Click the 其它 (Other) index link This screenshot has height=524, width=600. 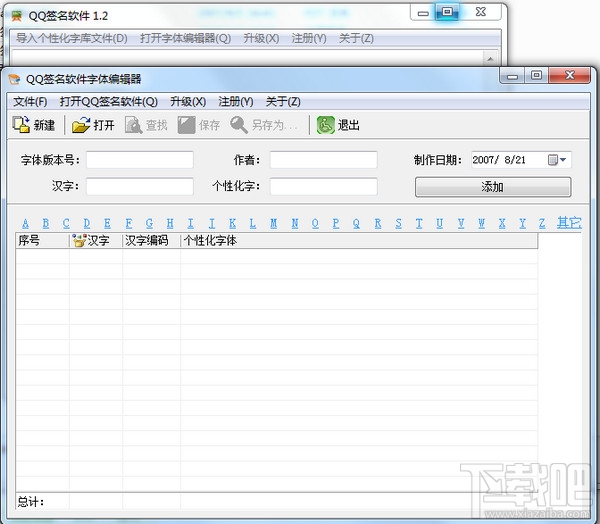569,223
